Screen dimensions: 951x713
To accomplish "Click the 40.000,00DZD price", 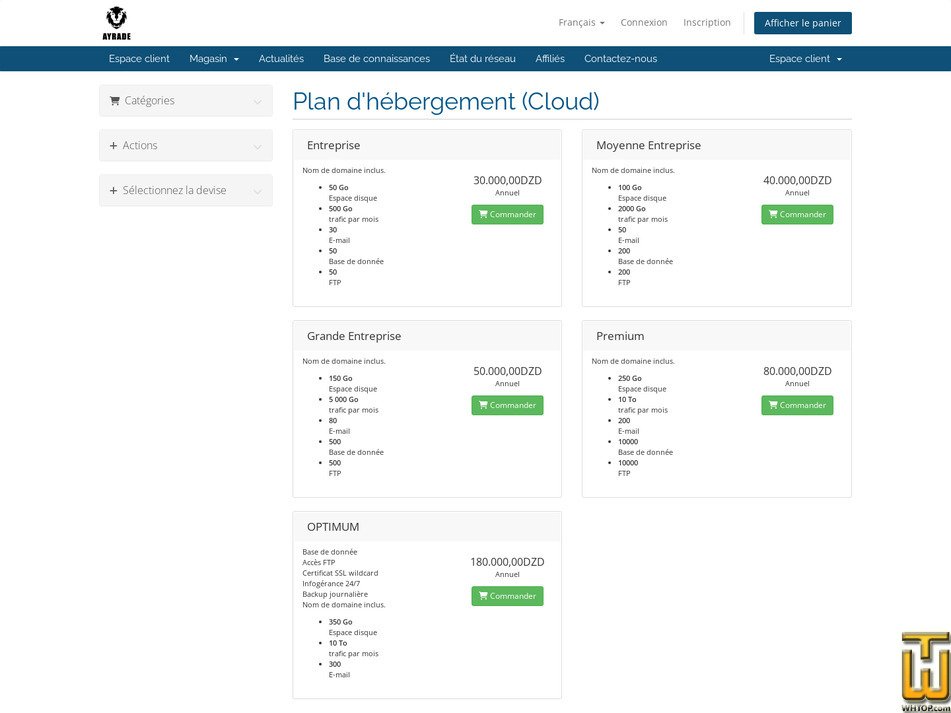I will (798, 180).
